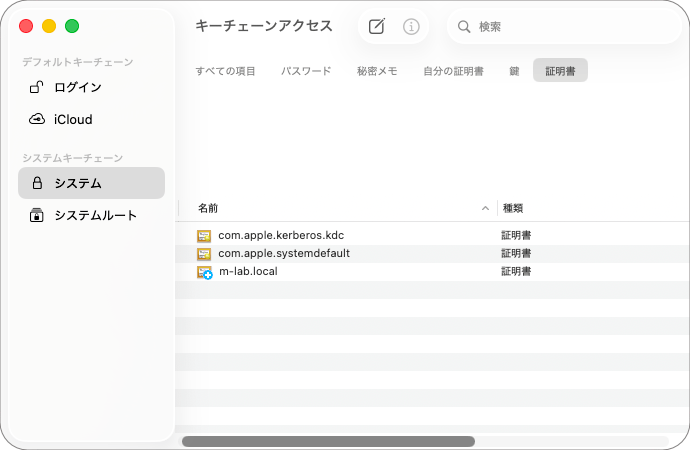Sort by 種類 column header
The width and height of the screenshot is (690, 450).
(513, 208)
